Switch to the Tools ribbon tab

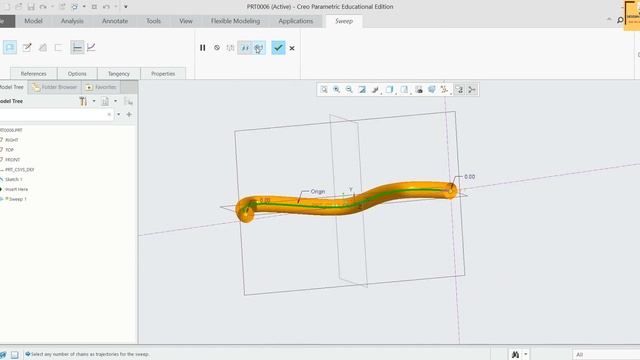point(153,21)
